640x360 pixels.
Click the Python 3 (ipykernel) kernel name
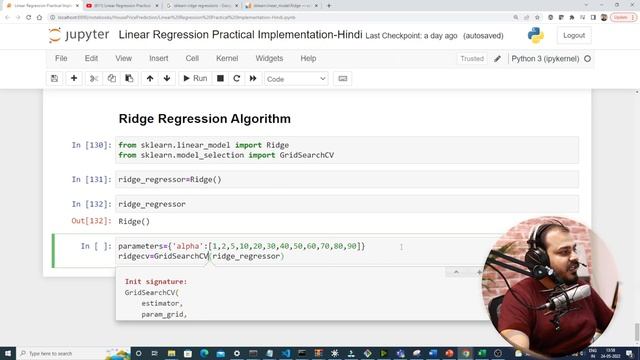(545, 59)
